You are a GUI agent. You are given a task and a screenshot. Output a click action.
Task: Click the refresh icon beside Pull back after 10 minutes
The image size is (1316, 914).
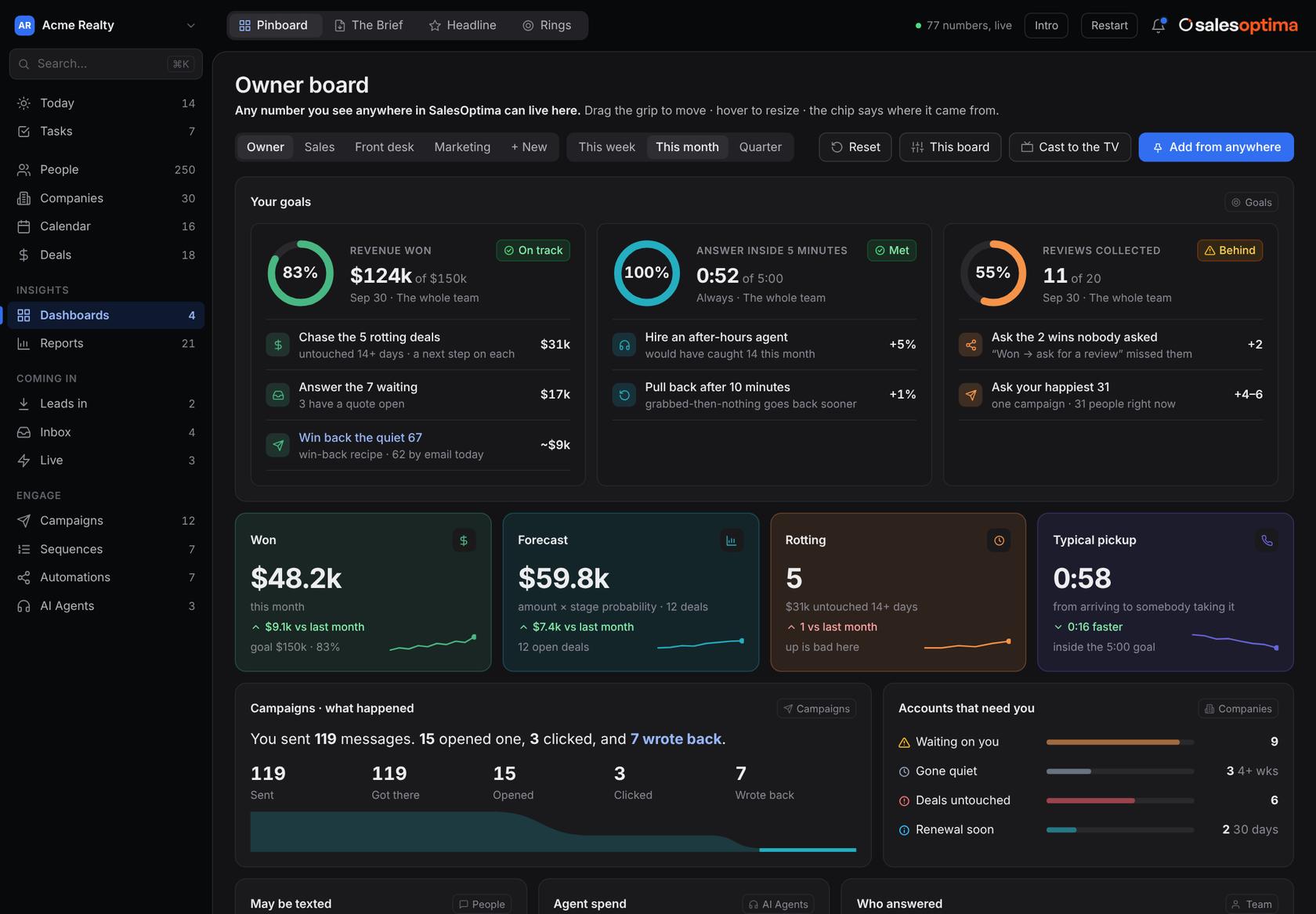624,395
